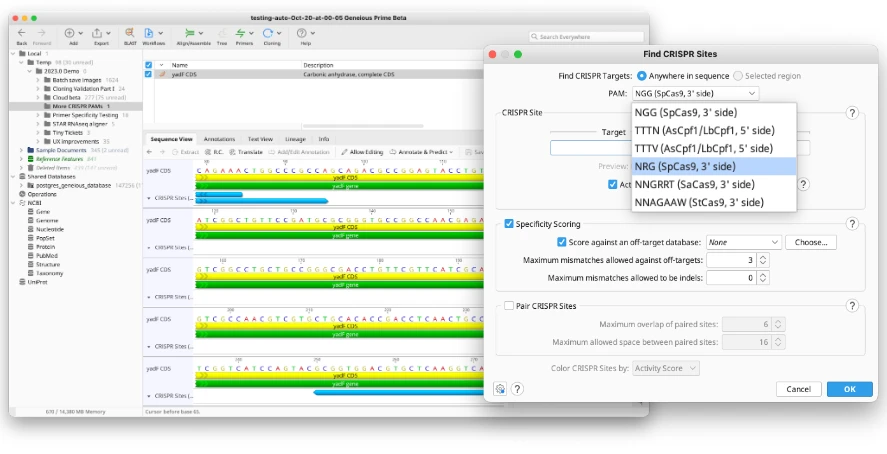Open the NCBI Gene database
This screenshot has width=887, height=454.
[43, 211]
